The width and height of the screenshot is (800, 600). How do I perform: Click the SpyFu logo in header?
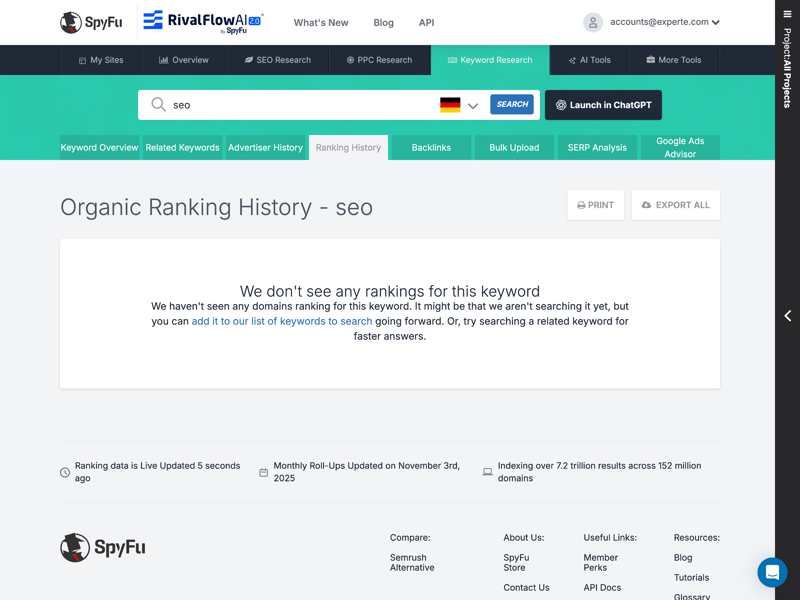point(91,22)
